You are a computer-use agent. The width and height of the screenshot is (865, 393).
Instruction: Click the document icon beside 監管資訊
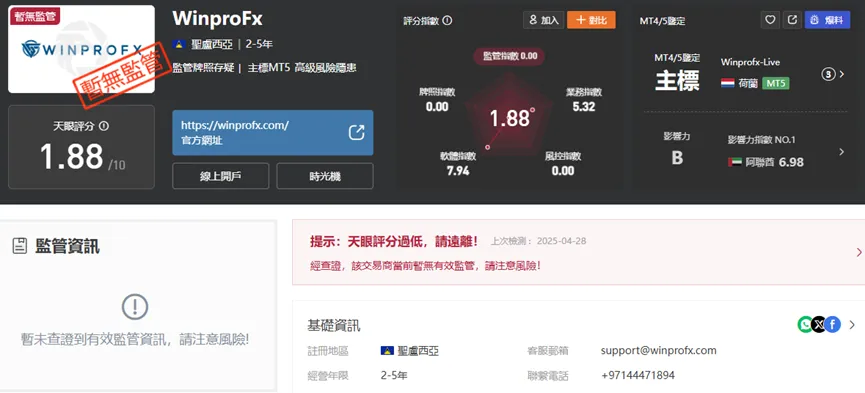pos(20,246)
